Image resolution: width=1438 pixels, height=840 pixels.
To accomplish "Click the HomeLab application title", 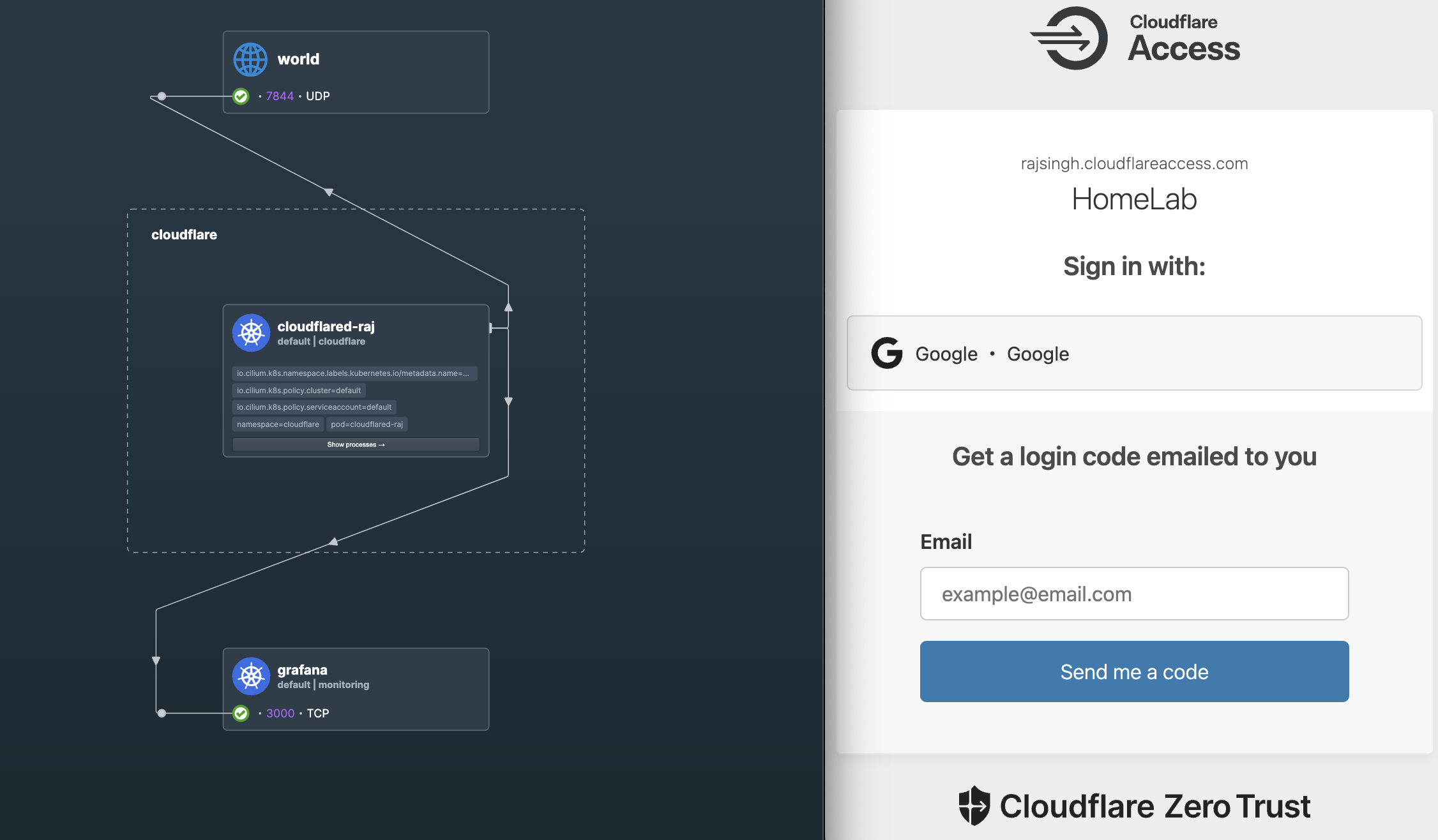I will [x=1134, y=199].
